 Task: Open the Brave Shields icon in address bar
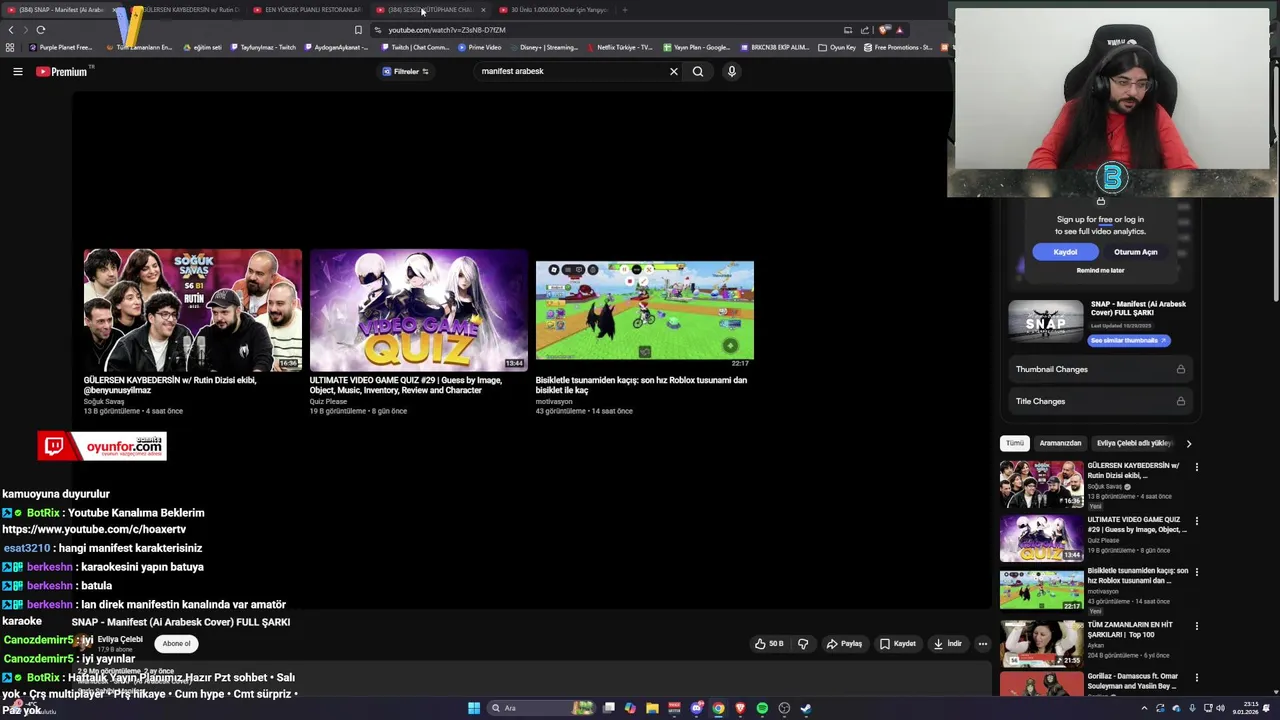pyautogui.click(x=883, y=30)
